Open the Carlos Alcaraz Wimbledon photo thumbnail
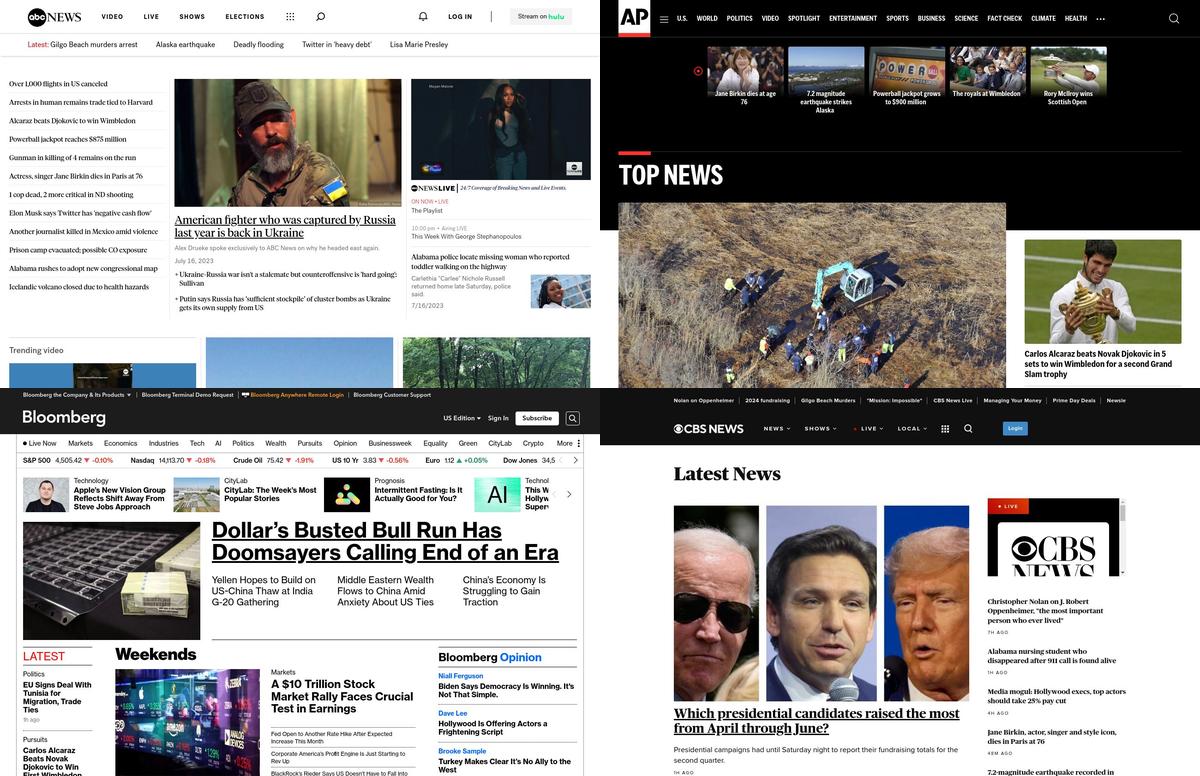The height and width of the screenshot is (776, 1200). click(1103, 291)
